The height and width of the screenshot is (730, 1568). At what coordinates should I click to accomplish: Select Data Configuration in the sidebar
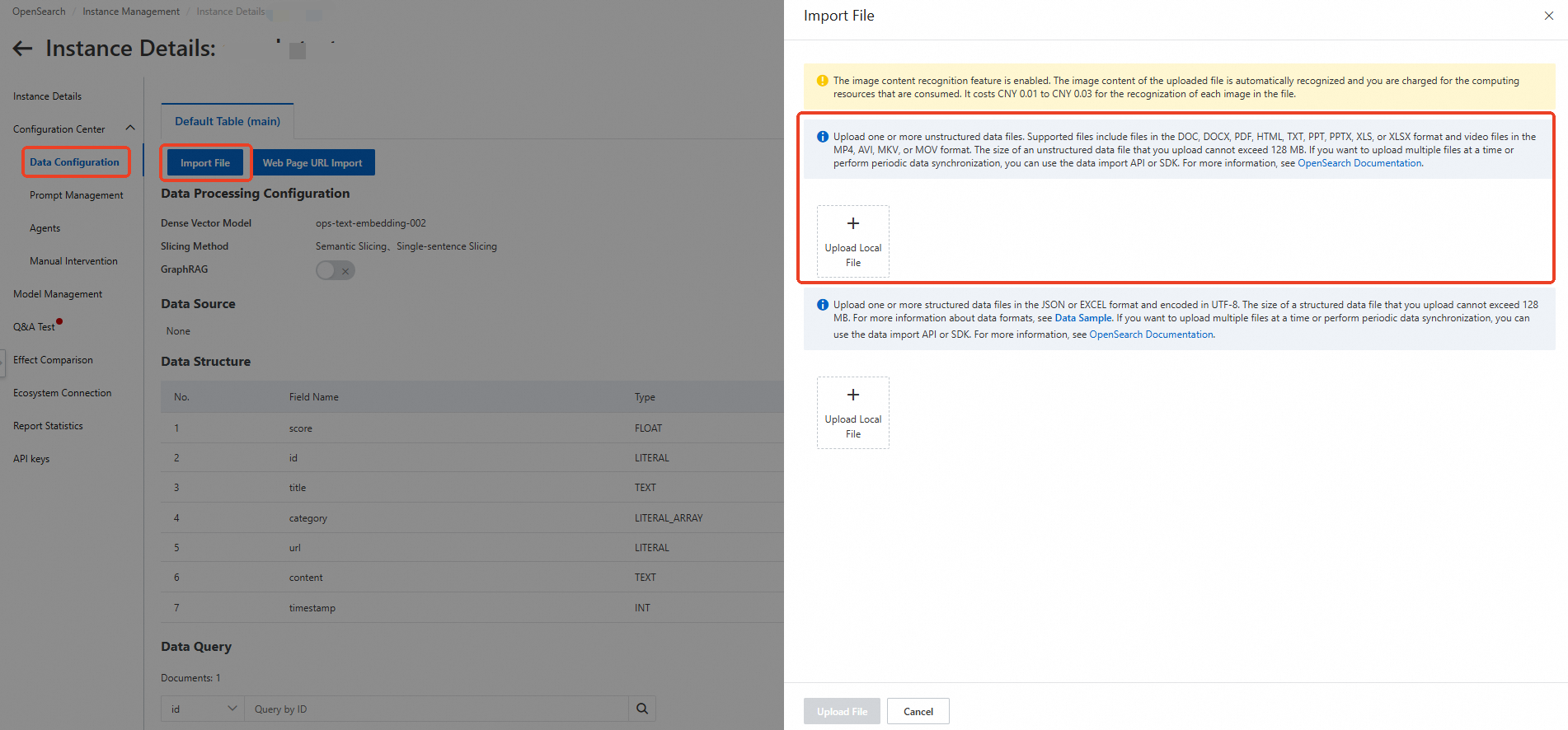click(74, 162)
